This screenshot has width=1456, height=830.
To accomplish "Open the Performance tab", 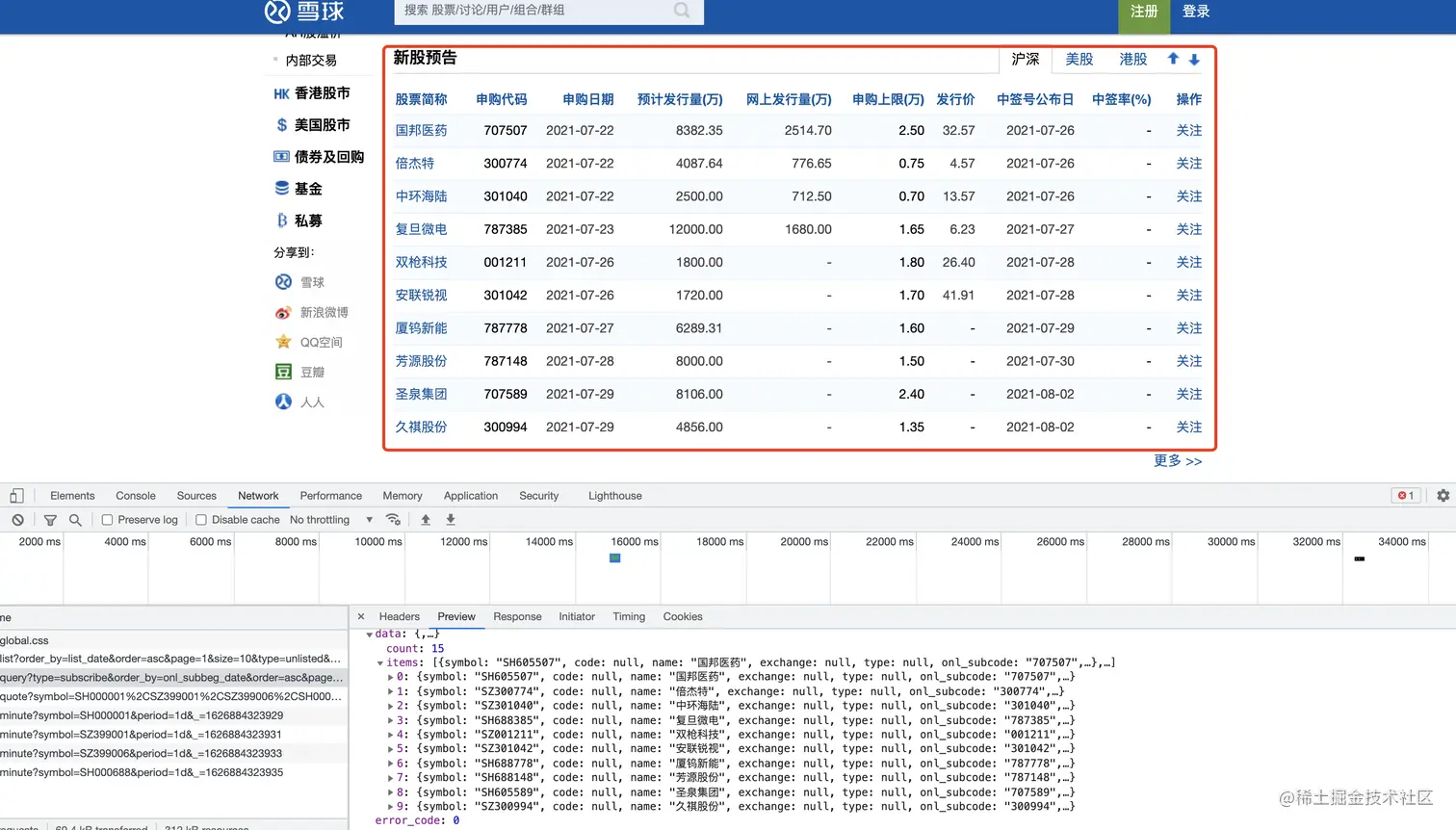I will (331, 496).
